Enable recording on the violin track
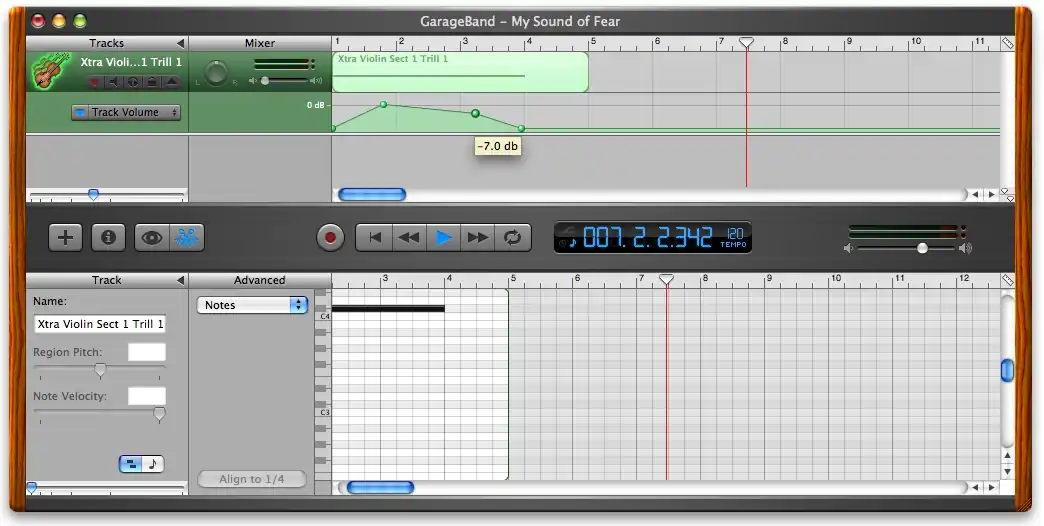This screenshot has height=526, width=1044. click(x=94, y=82)
